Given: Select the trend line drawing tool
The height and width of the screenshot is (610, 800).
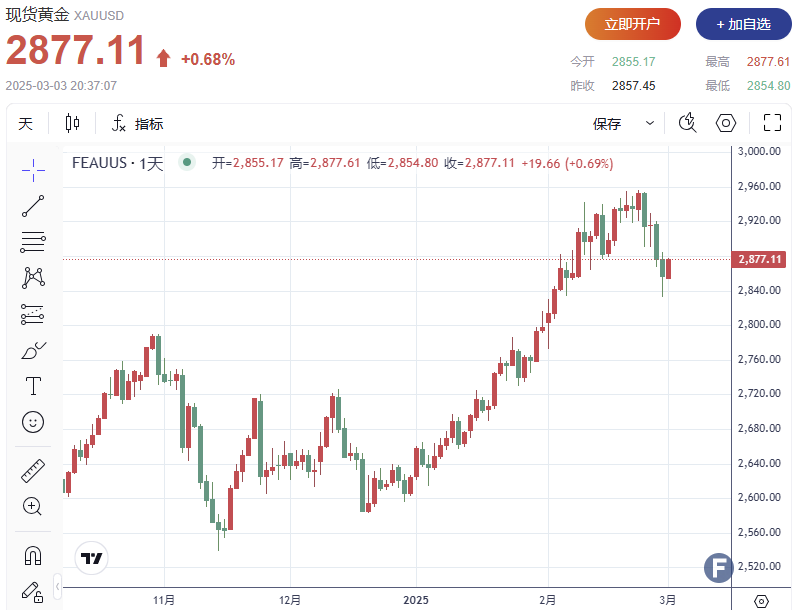Looking at the screenshot, I should [33, 204].
